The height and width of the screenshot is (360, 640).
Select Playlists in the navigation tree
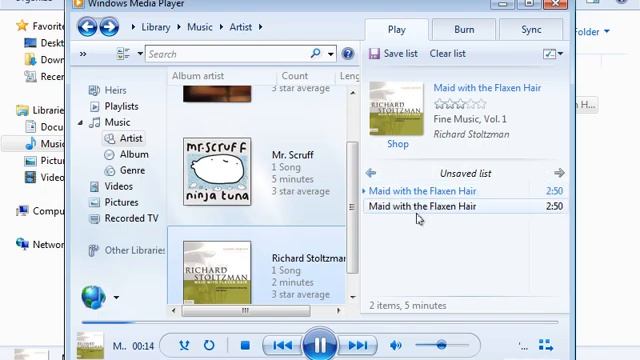(x=121, y=106)
